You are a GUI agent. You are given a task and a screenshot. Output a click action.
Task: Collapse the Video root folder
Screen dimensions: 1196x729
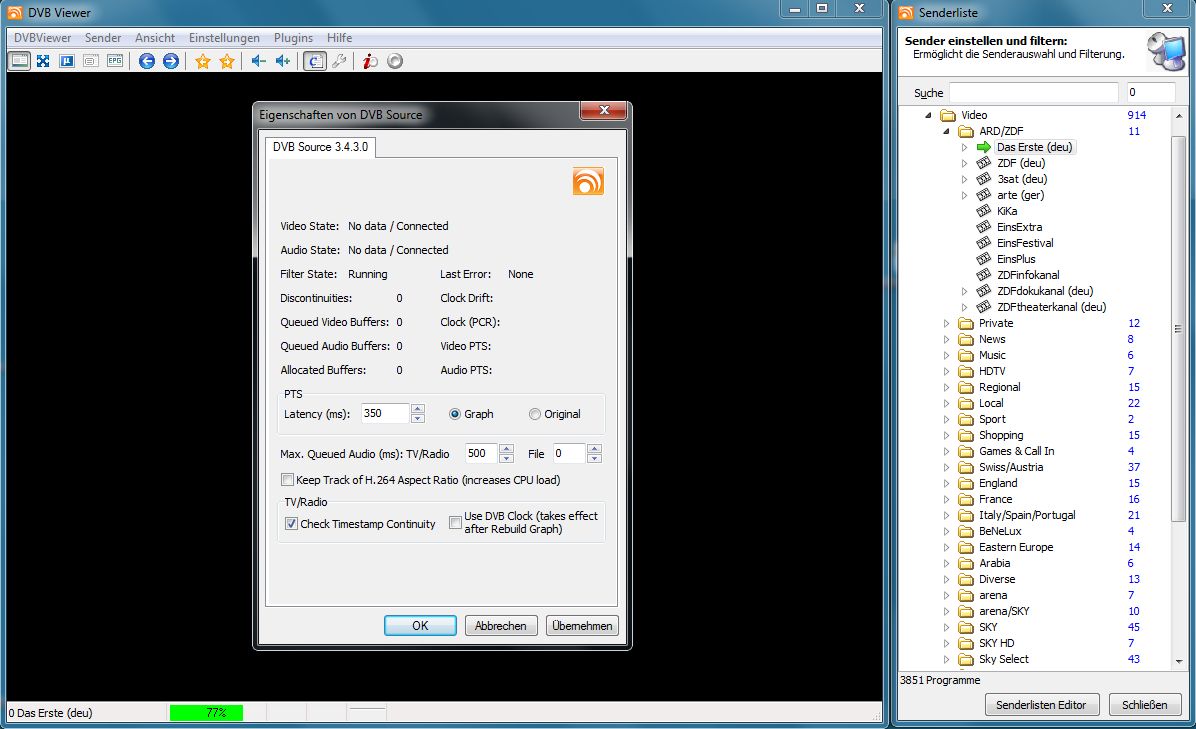tap(928, 115)
